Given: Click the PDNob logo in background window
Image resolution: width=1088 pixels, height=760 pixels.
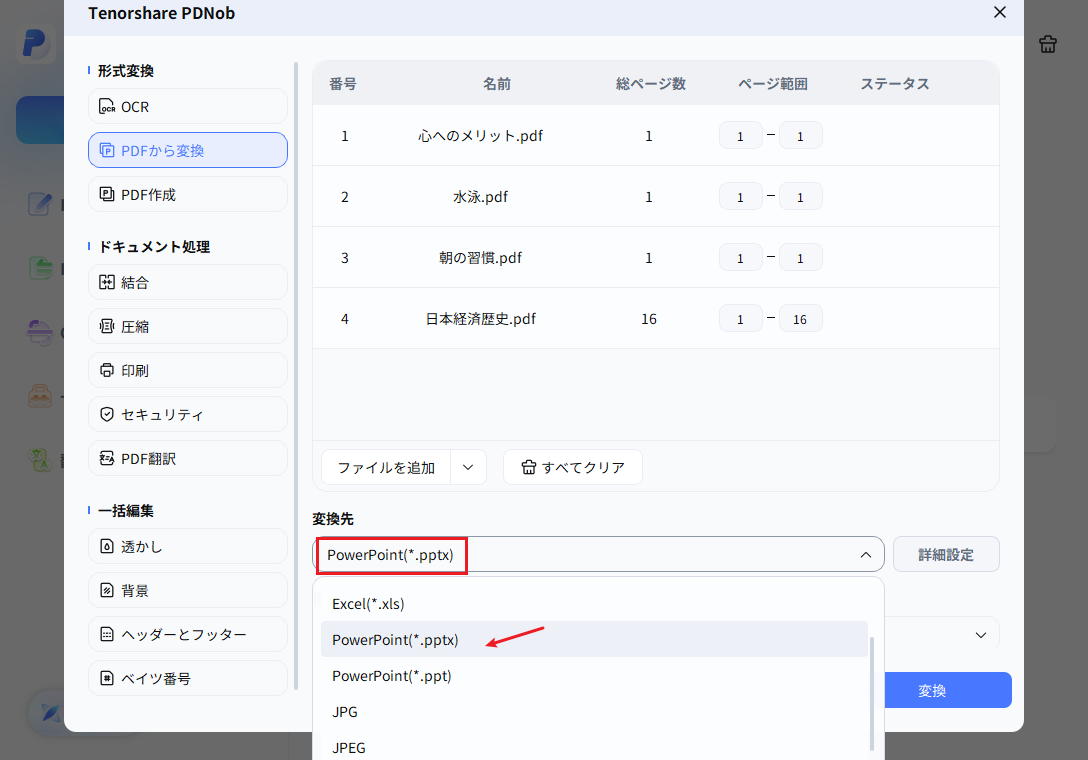Looking at the screenshot, I should pyautogui.click(x=35, y=44).
